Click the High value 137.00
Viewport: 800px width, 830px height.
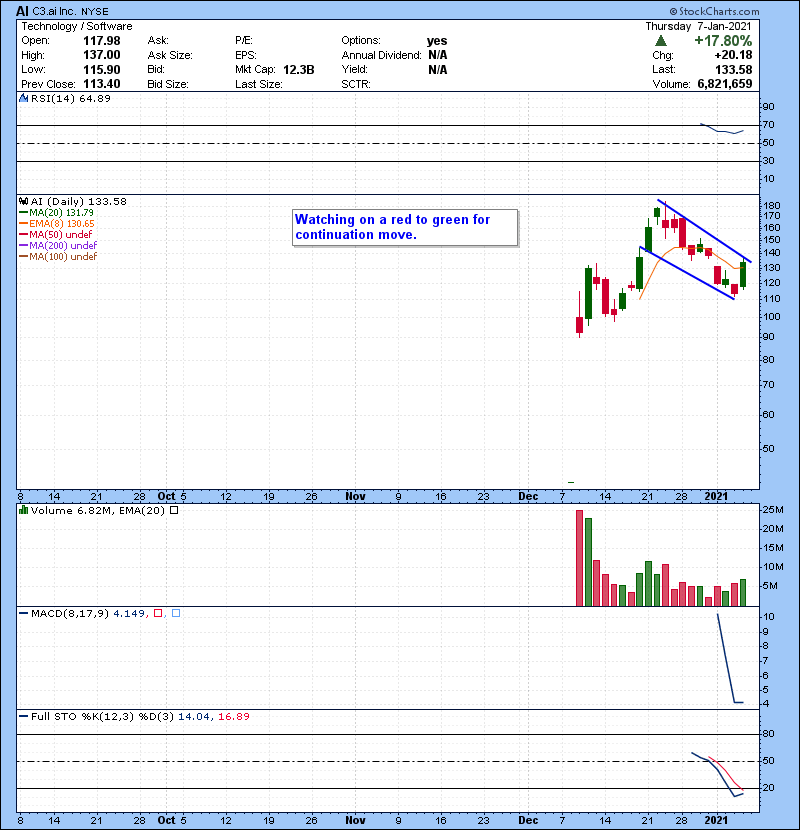102,55
